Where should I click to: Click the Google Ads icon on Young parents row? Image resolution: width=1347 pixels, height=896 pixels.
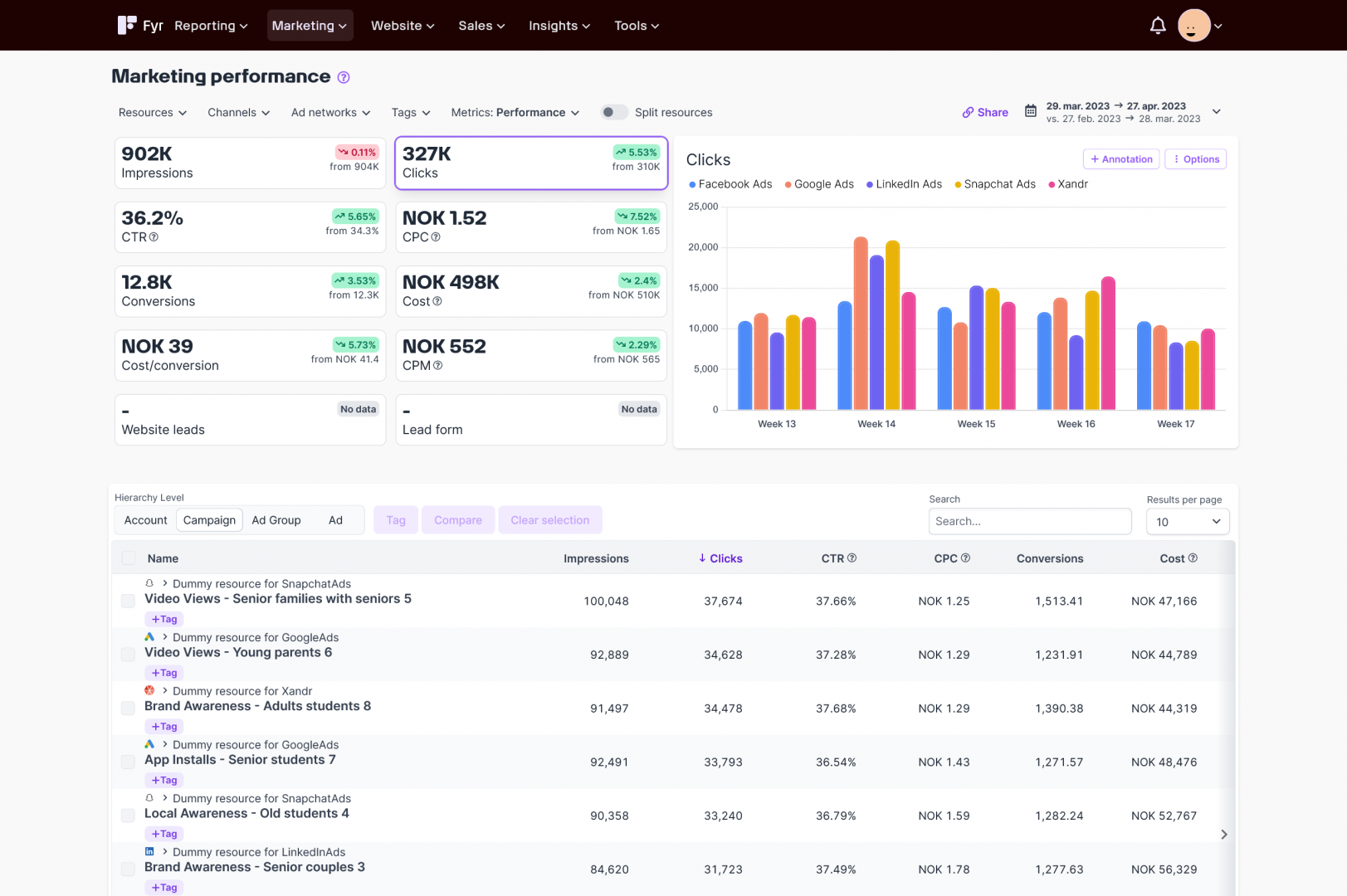[149, 637]
